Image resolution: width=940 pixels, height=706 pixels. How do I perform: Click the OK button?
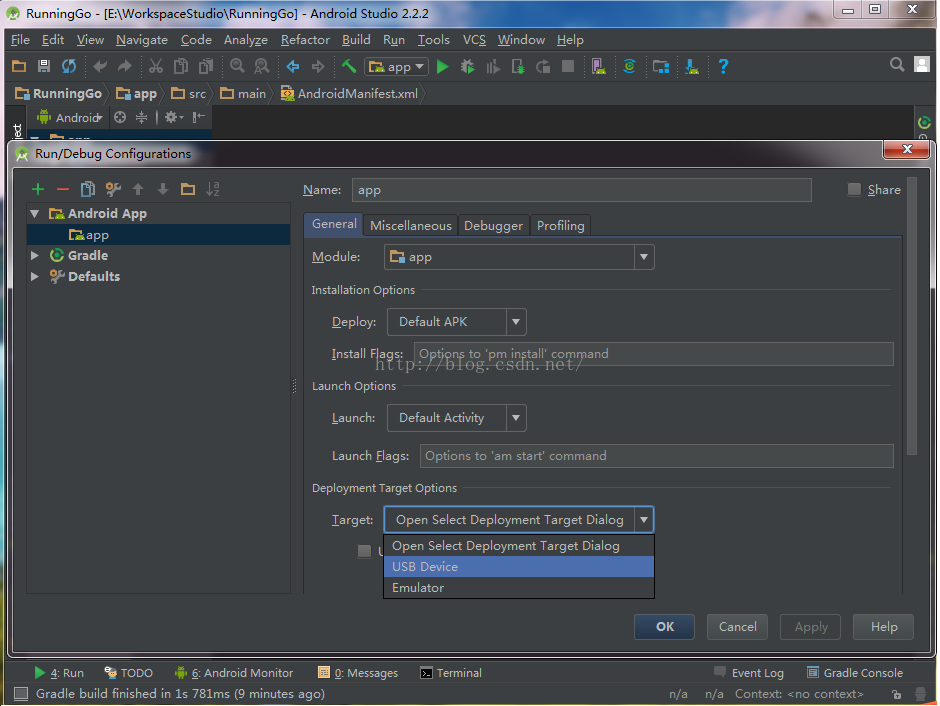[x=664, y=627]
